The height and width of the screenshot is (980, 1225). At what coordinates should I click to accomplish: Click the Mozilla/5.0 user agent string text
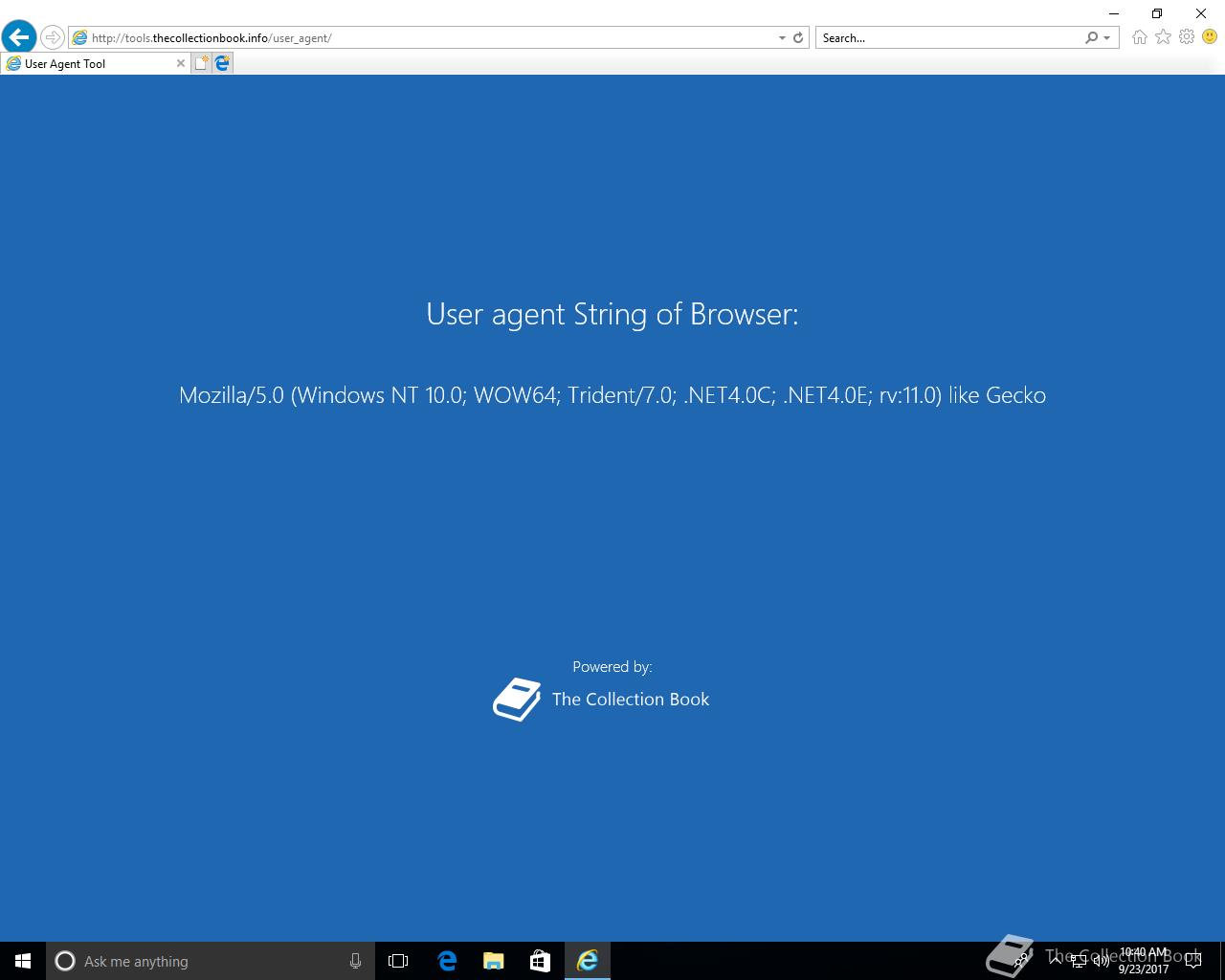pyautogui.click(x=612, y=395)
